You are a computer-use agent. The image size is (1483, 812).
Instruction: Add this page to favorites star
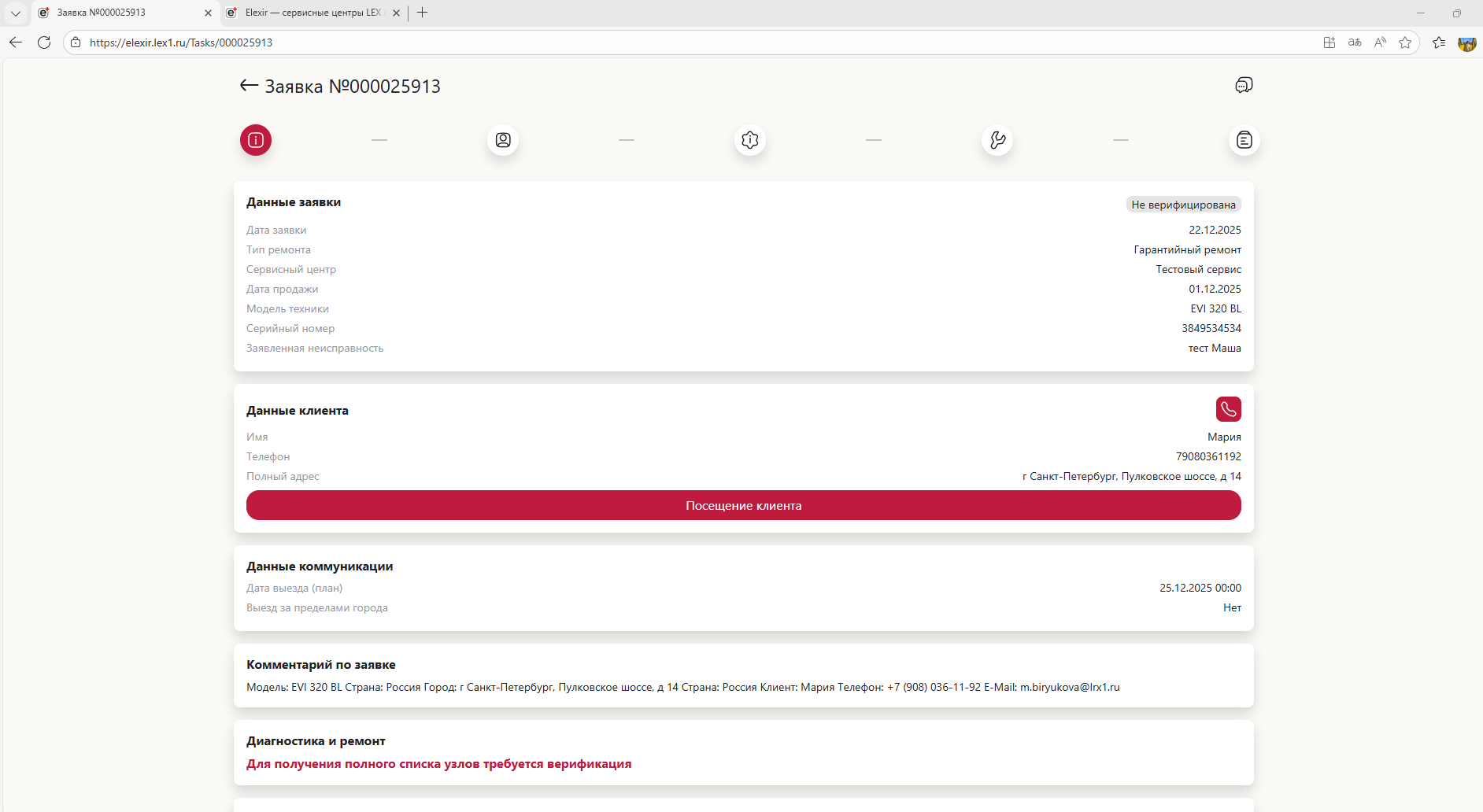click(x=1405, y=42)
